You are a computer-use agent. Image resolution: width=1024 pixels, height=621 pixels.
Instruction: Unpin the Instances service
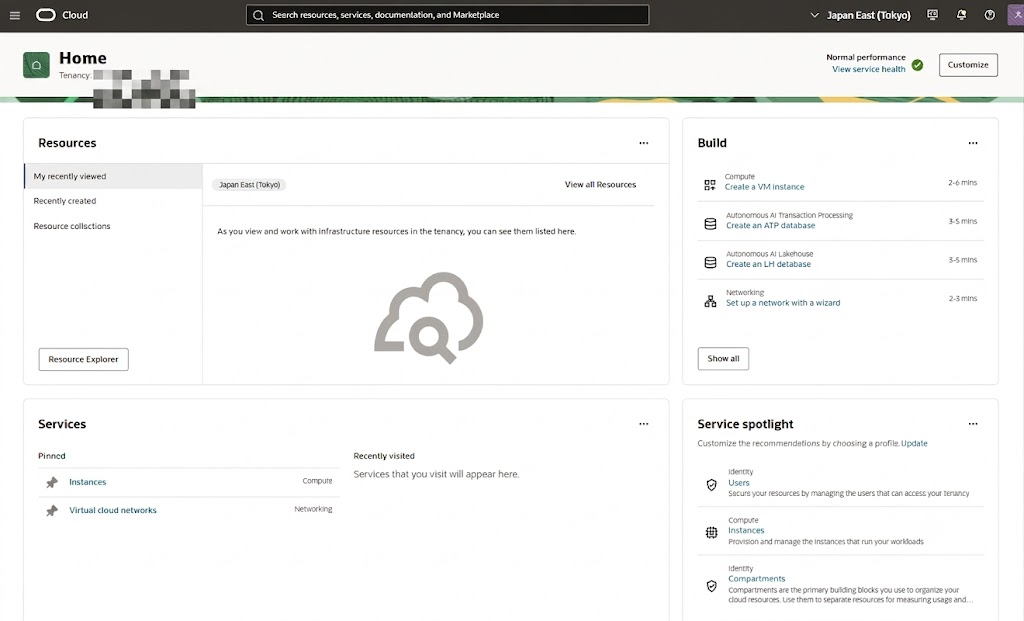pos(52,482)
